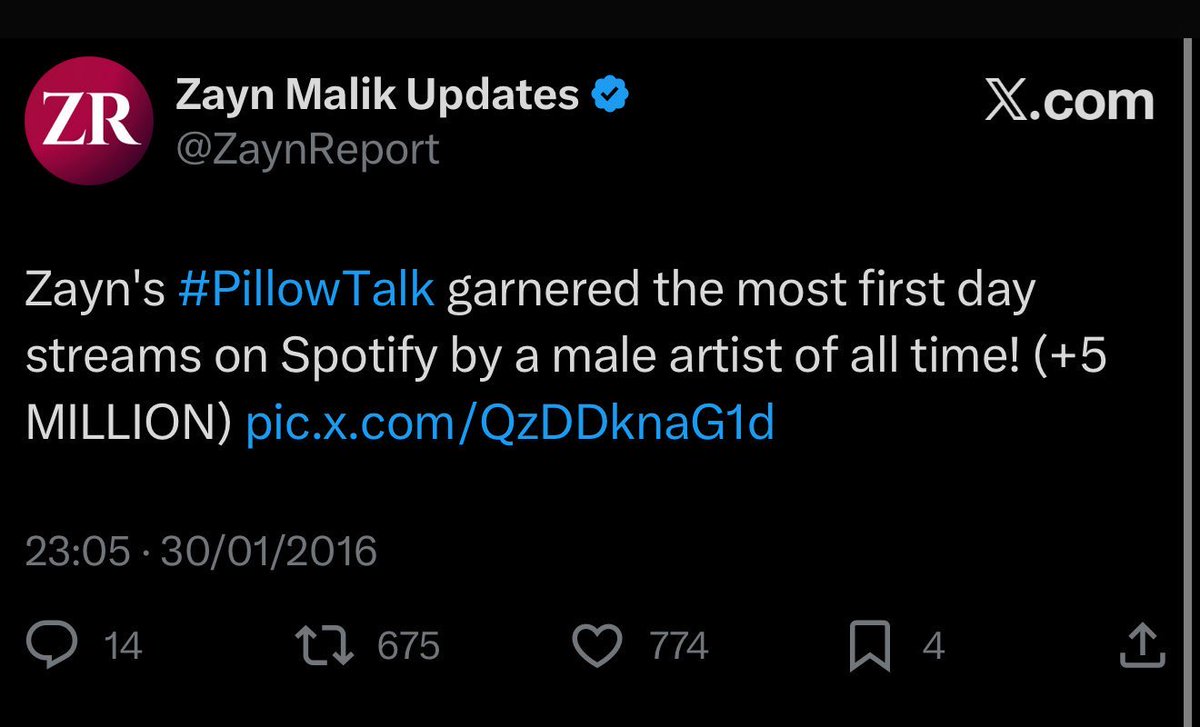Image resolution: width=1200 pixels, height=727 pixels.
Task: Click the X.com logo
Action: tap(1069, 102)
